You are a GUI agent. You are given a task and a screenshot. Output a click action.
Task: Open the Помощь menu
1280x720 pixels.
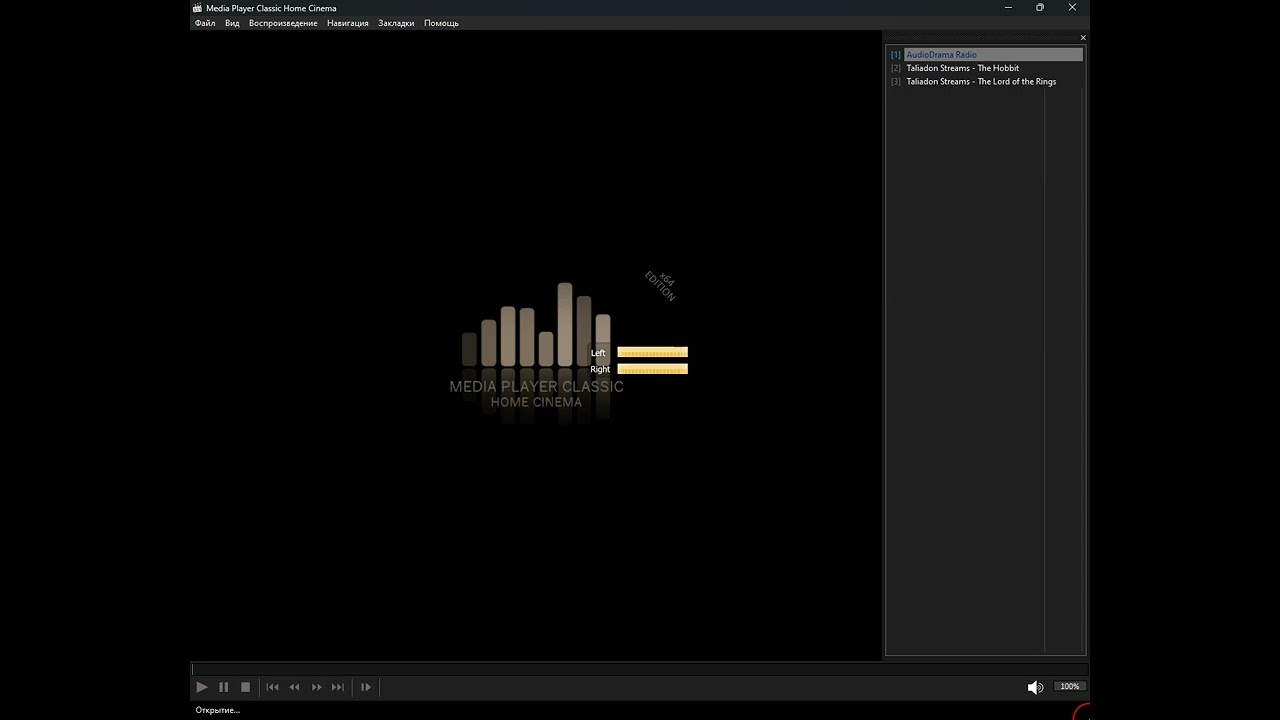pyautogui.click(x=441, y=23)
